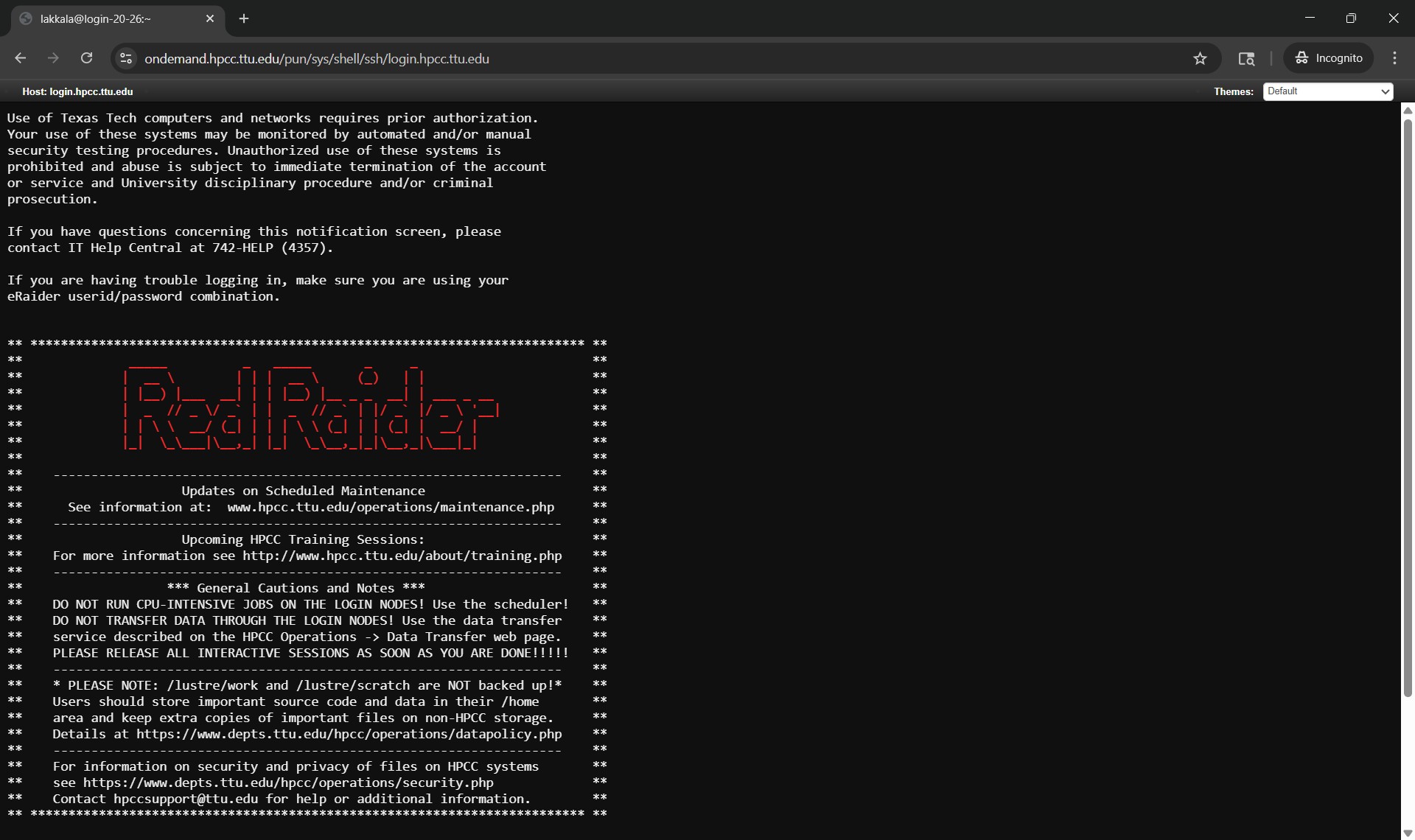Click scrollbar down arrow
Screen dimensions: 1415x840
tap(1407, 833)
